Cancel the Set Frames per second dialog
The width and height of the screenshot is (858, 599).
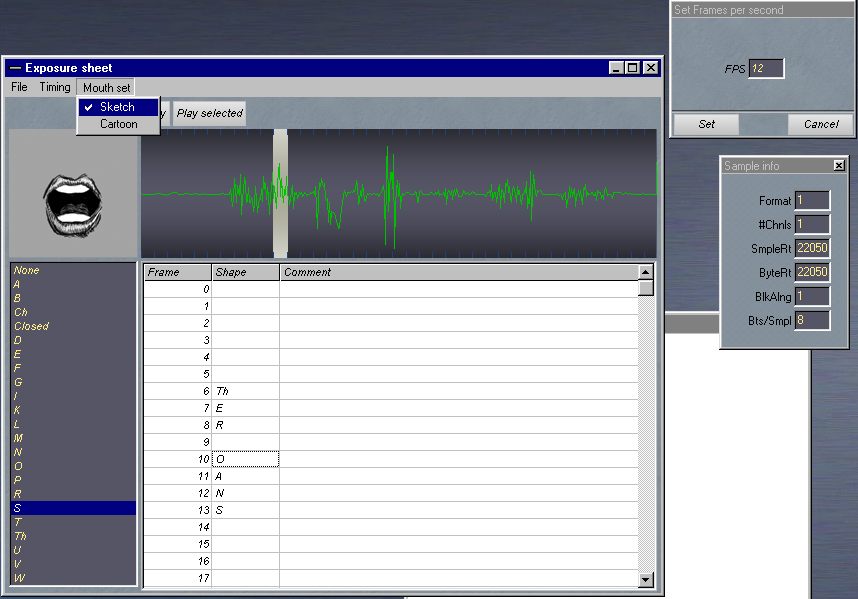[x=820, y=124]
